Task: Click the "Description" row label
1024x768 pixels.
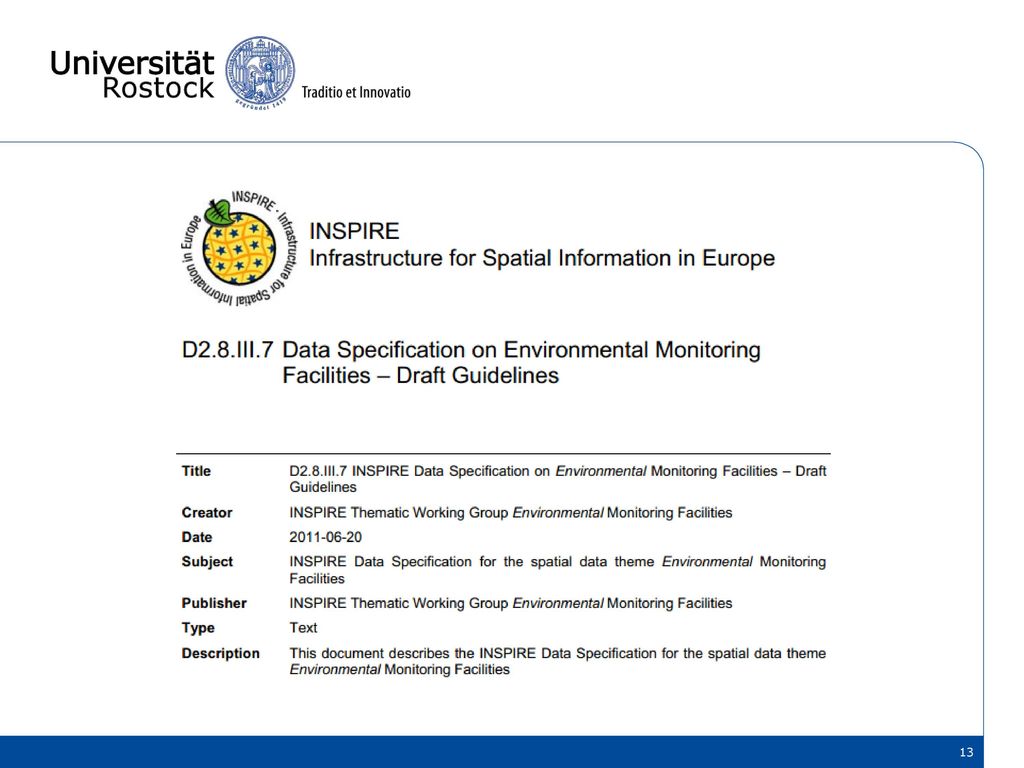Action: [221, 653]
